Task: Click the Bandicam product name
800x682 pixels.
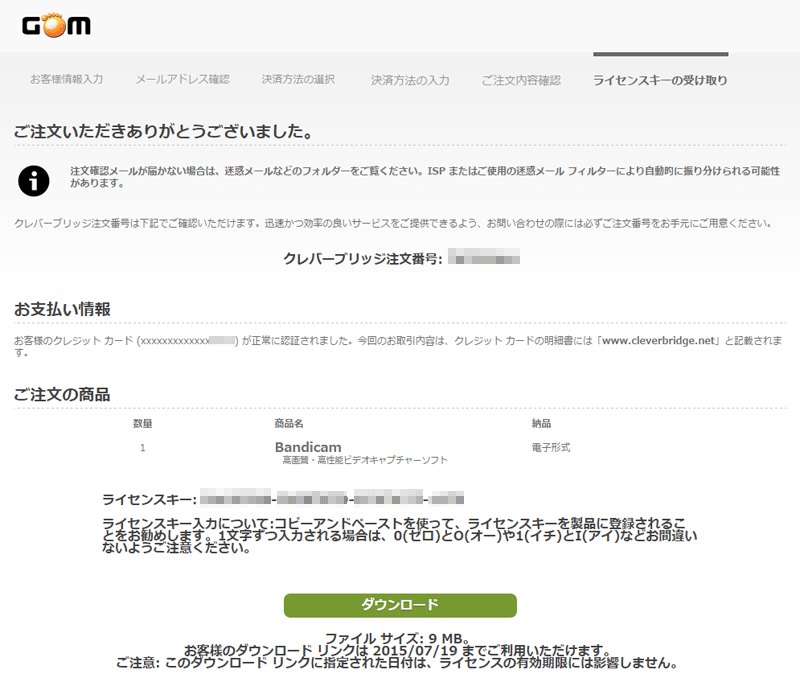Action: [x=308, y=447]
